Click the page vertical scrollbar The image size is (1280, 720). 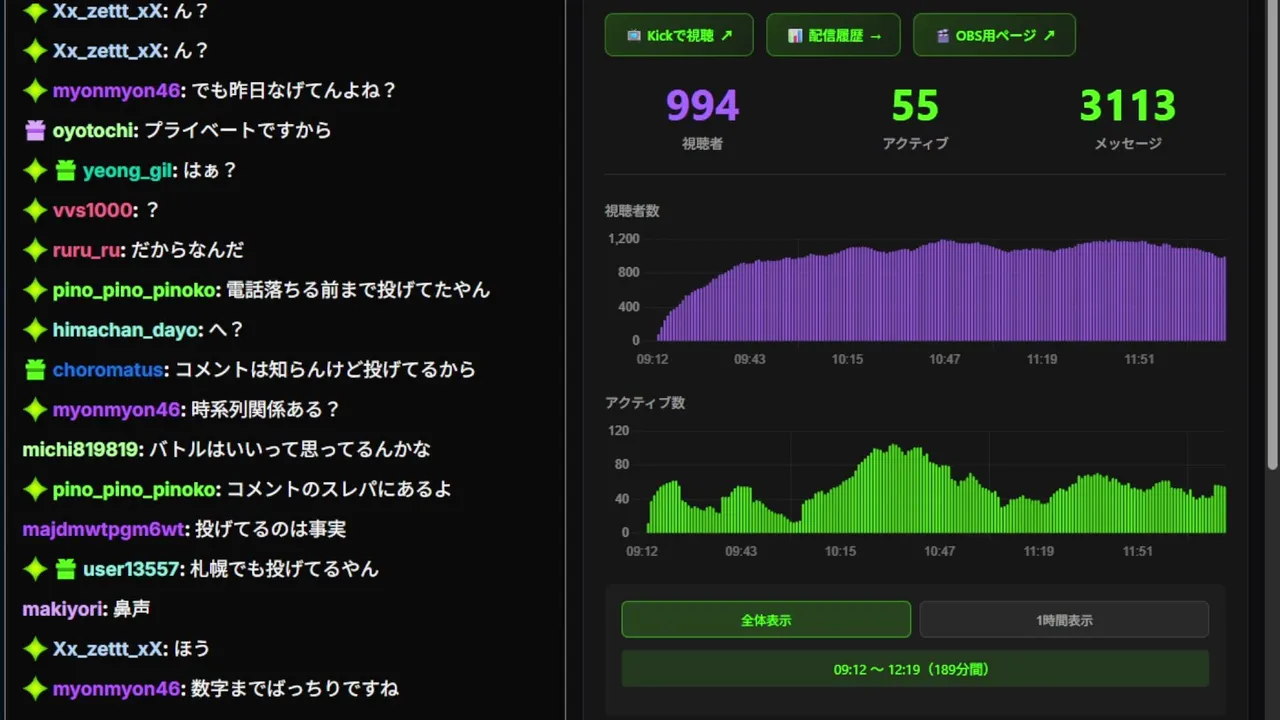tap(1272, 235)
